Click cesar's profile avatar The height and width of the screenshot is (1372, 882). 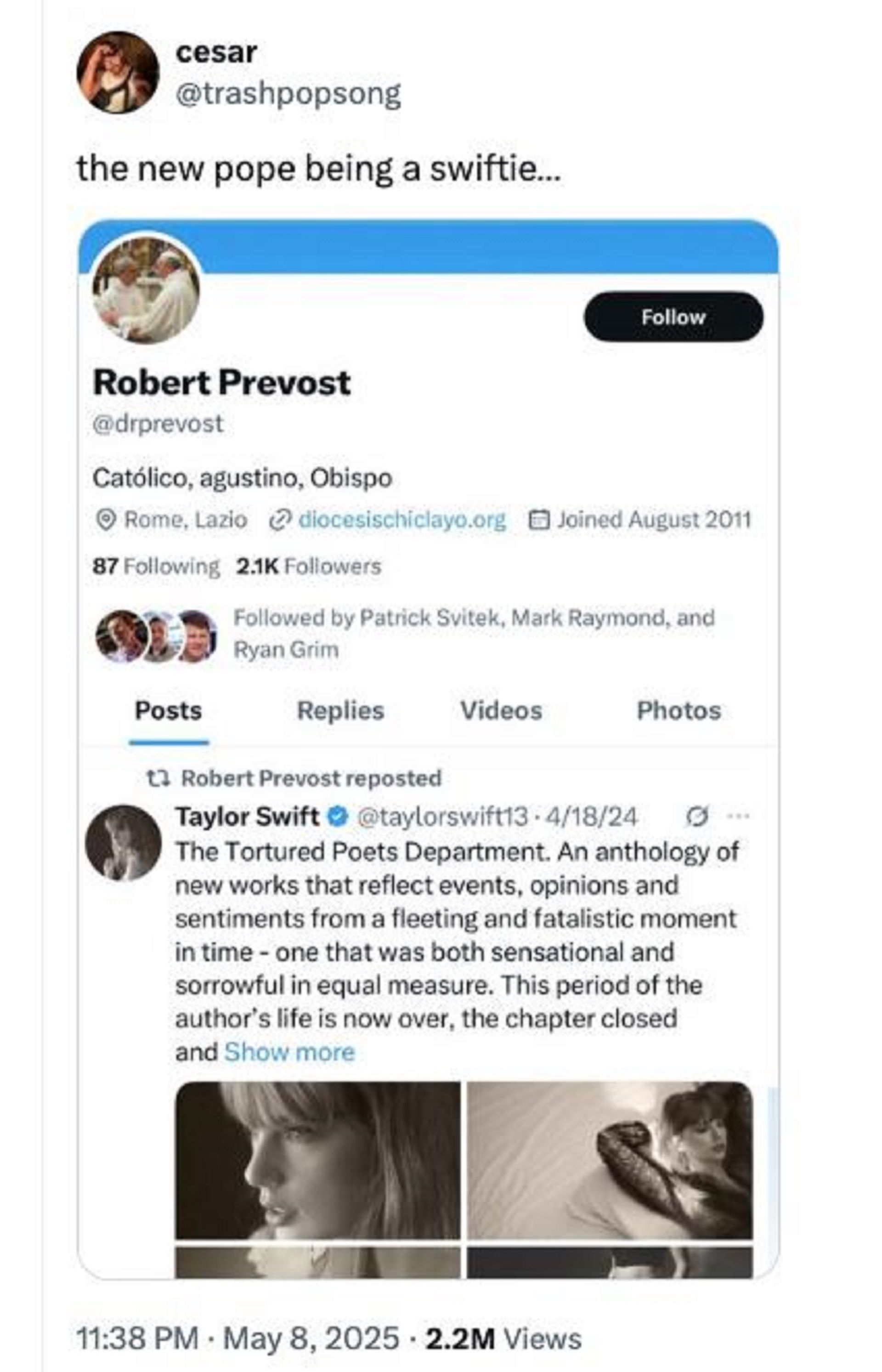pyautogui.click(x=118, y=72)
